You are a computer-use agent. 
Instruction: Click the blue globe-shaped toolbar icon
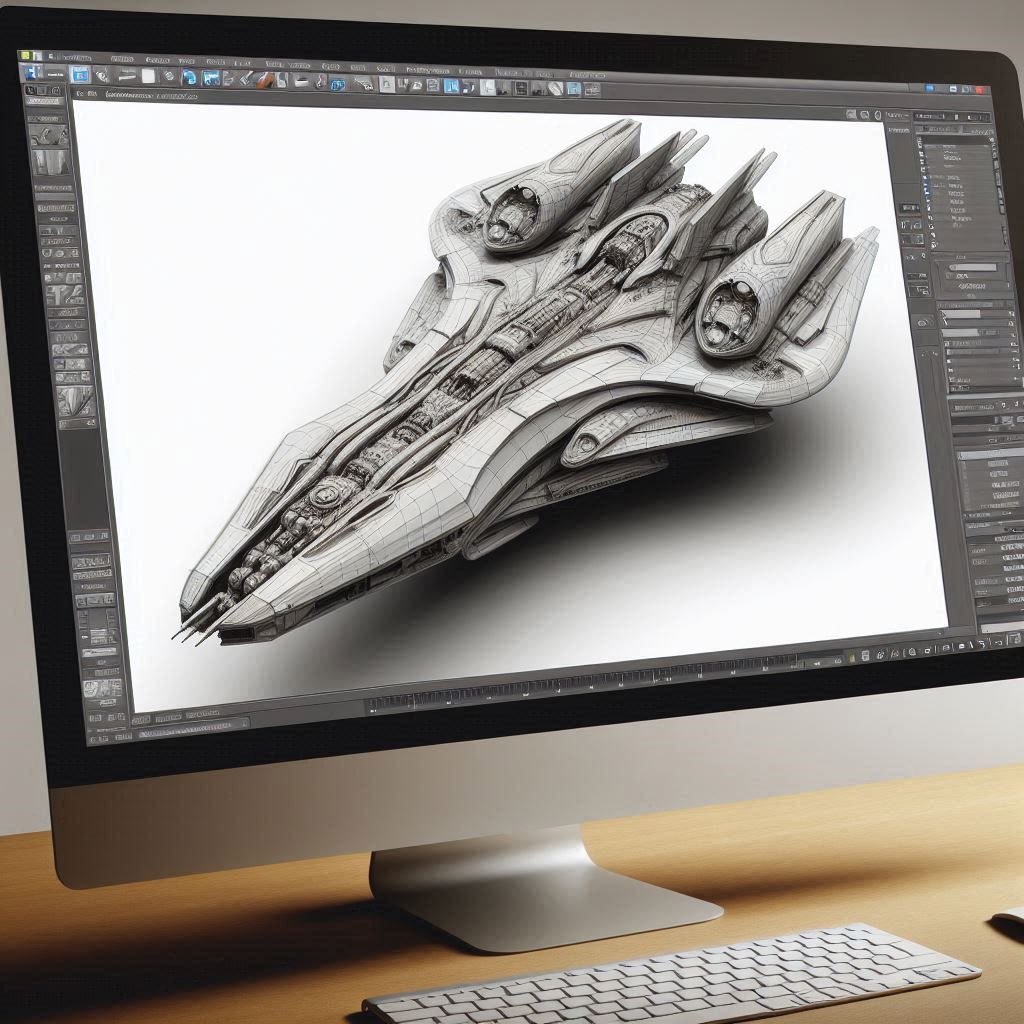(189, 77)
